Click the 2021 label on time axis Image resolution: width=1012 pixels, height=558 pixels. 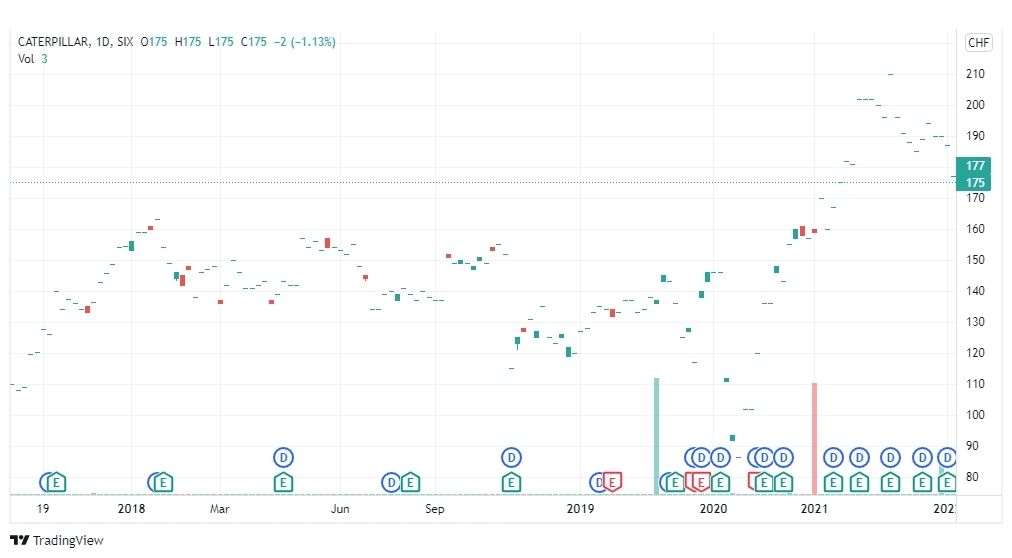tap(815, 509)
